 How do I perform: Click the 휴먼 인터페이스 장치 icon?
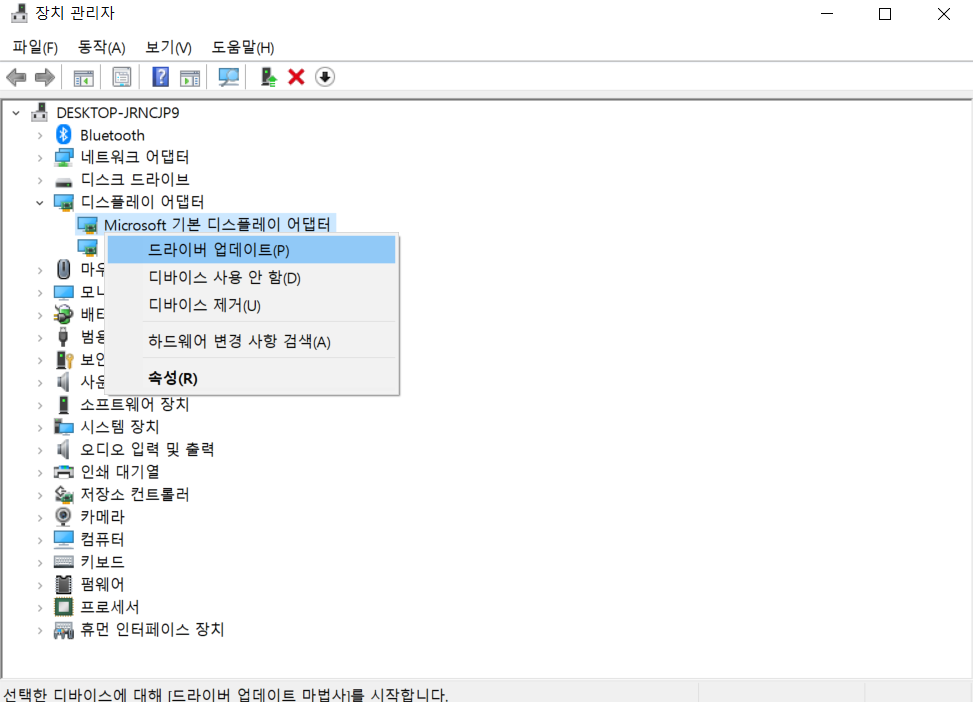[63, 630]
